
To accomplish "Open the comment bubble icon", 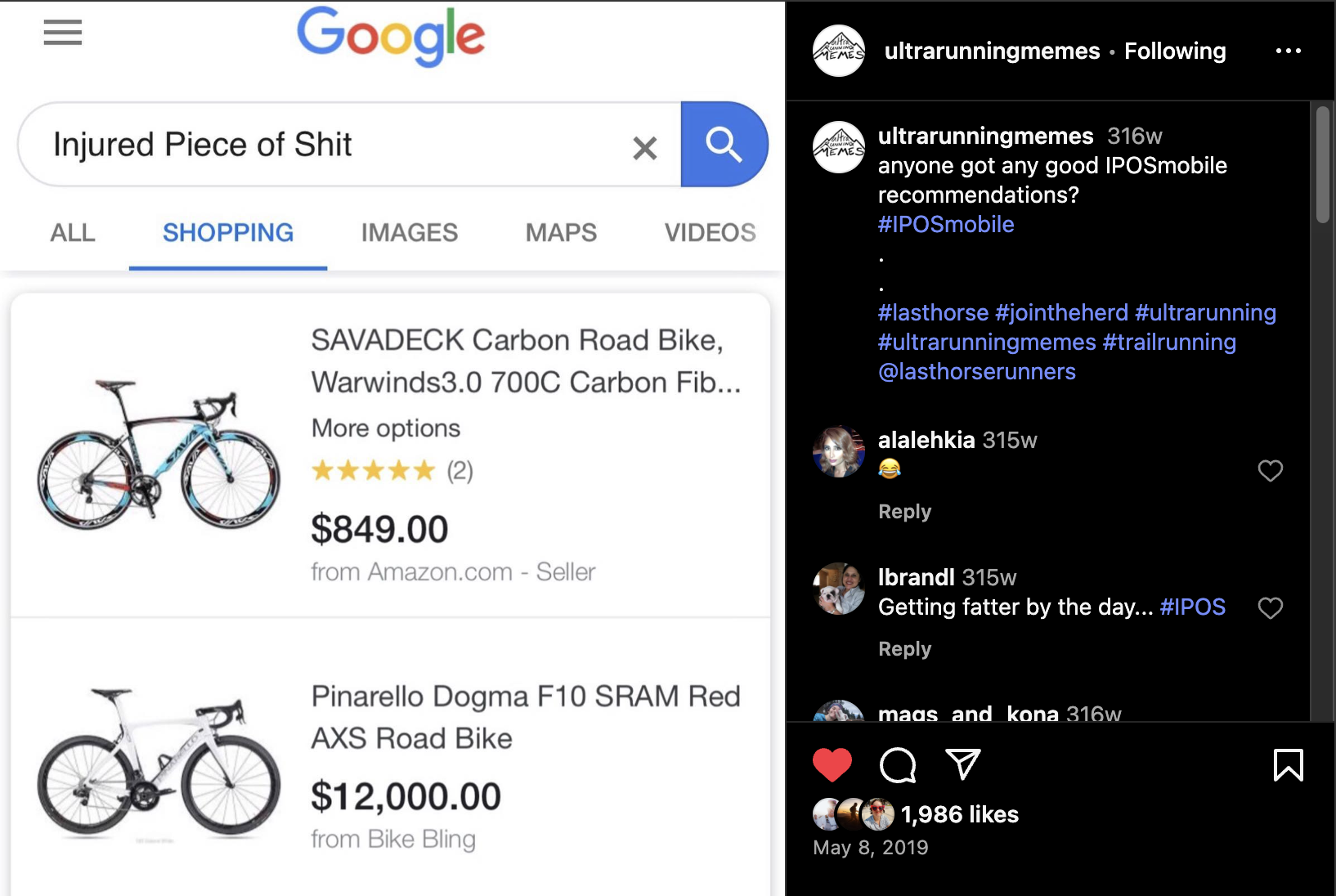I will point(898,765).
